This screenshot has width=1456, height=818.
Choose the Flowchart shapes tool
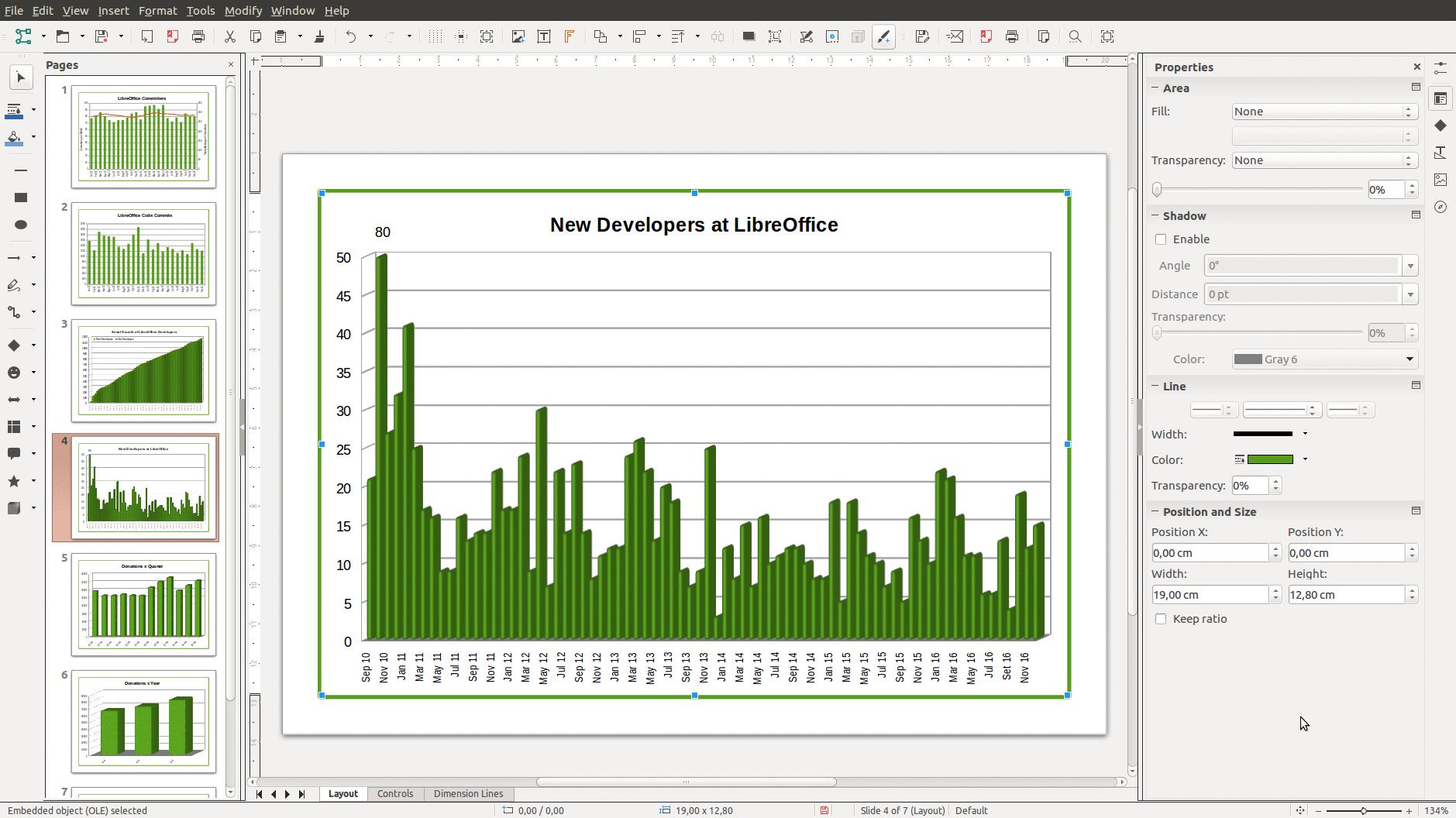click(x=14, y=427)
